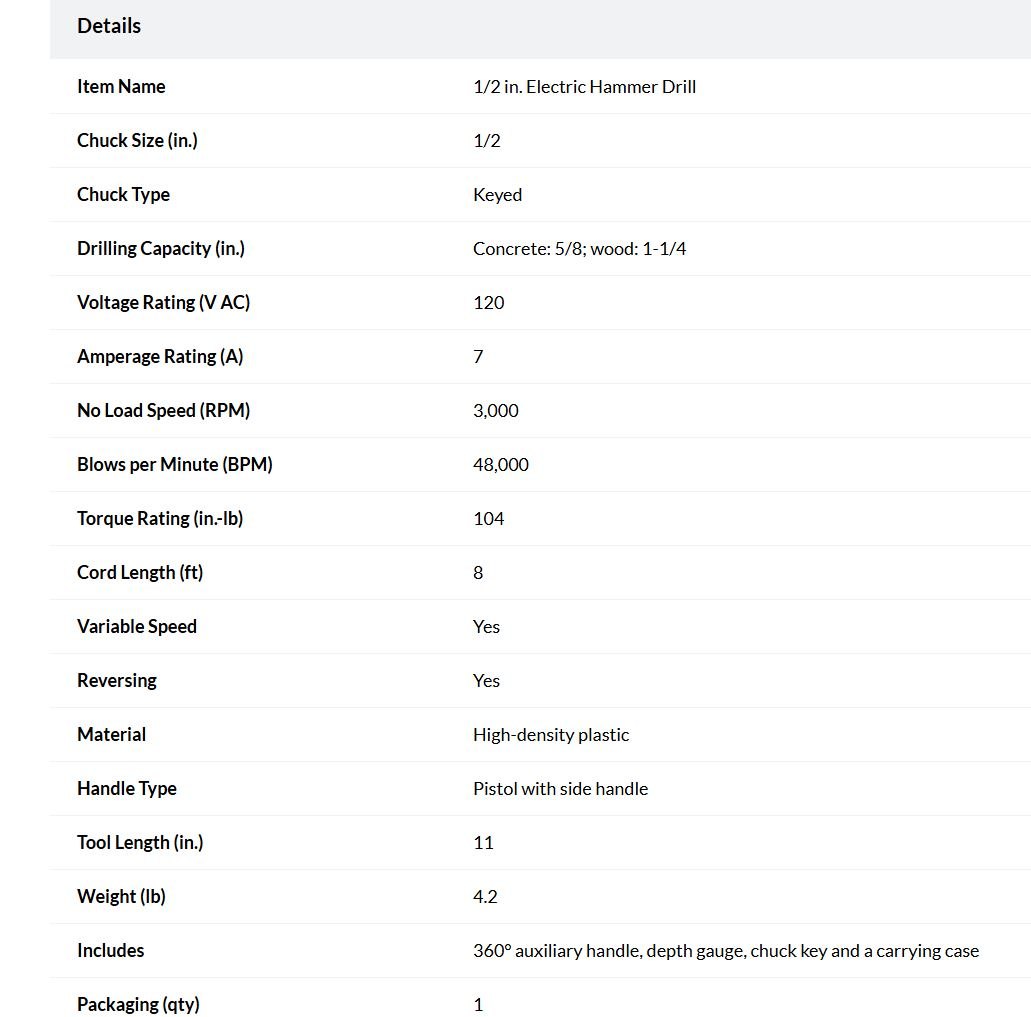Select the Yes value beside Reversing
The width and height of the screenshot is (1031, 1017).
[x=486, y=680]
